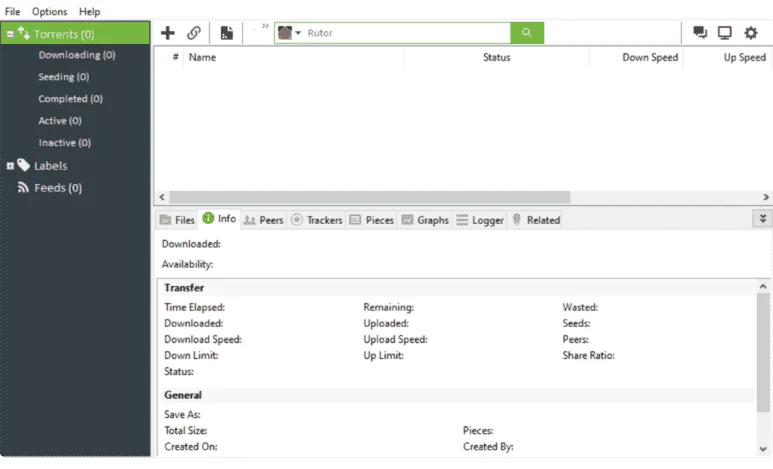Switch to the Peers tab
This screenshot has width=773, height=469.
(264, 220)
